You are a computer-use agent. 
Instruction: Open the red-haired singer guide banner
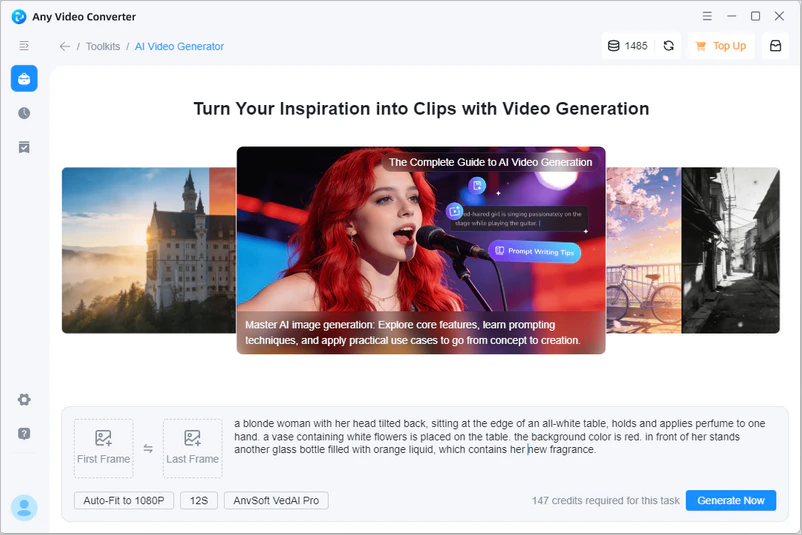421,250
